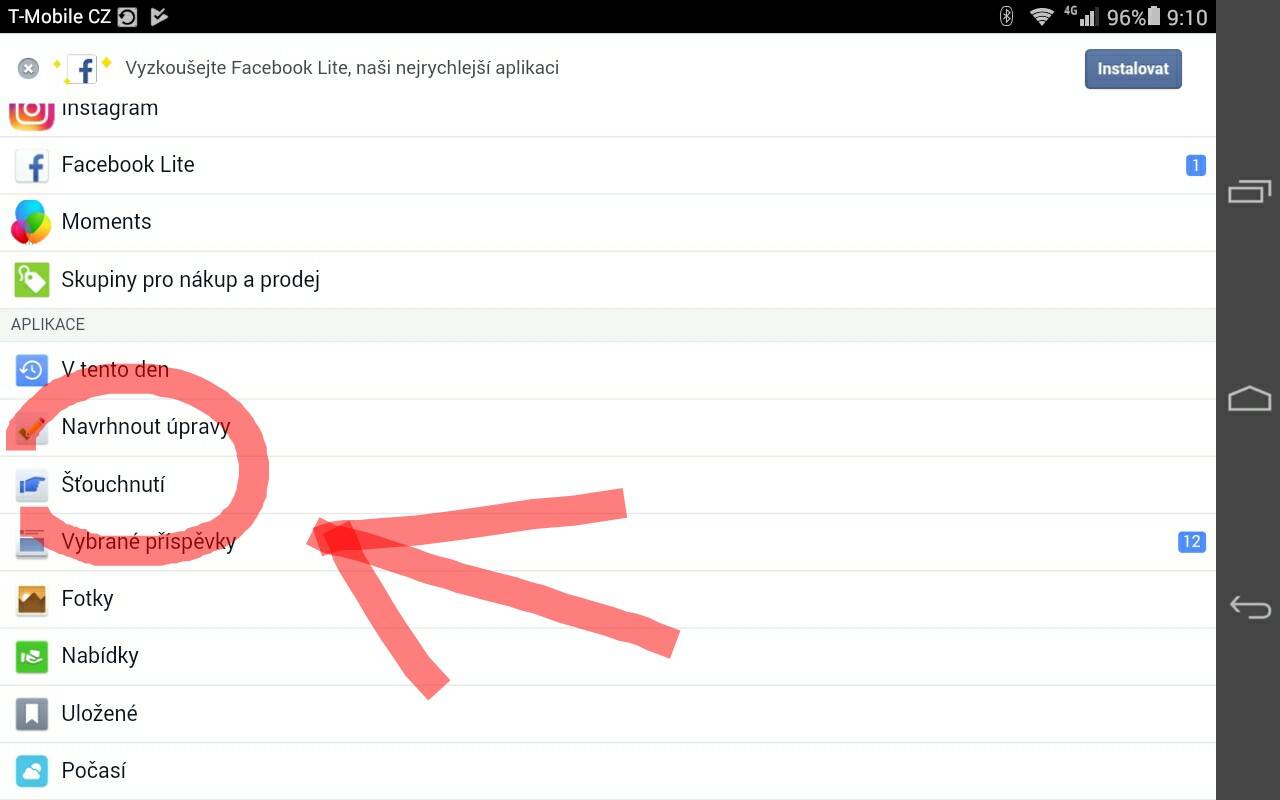Tap the Šťouchnutí pointing hand icon
Viewport: 1280px width, 800px height.
pos(32,485)
